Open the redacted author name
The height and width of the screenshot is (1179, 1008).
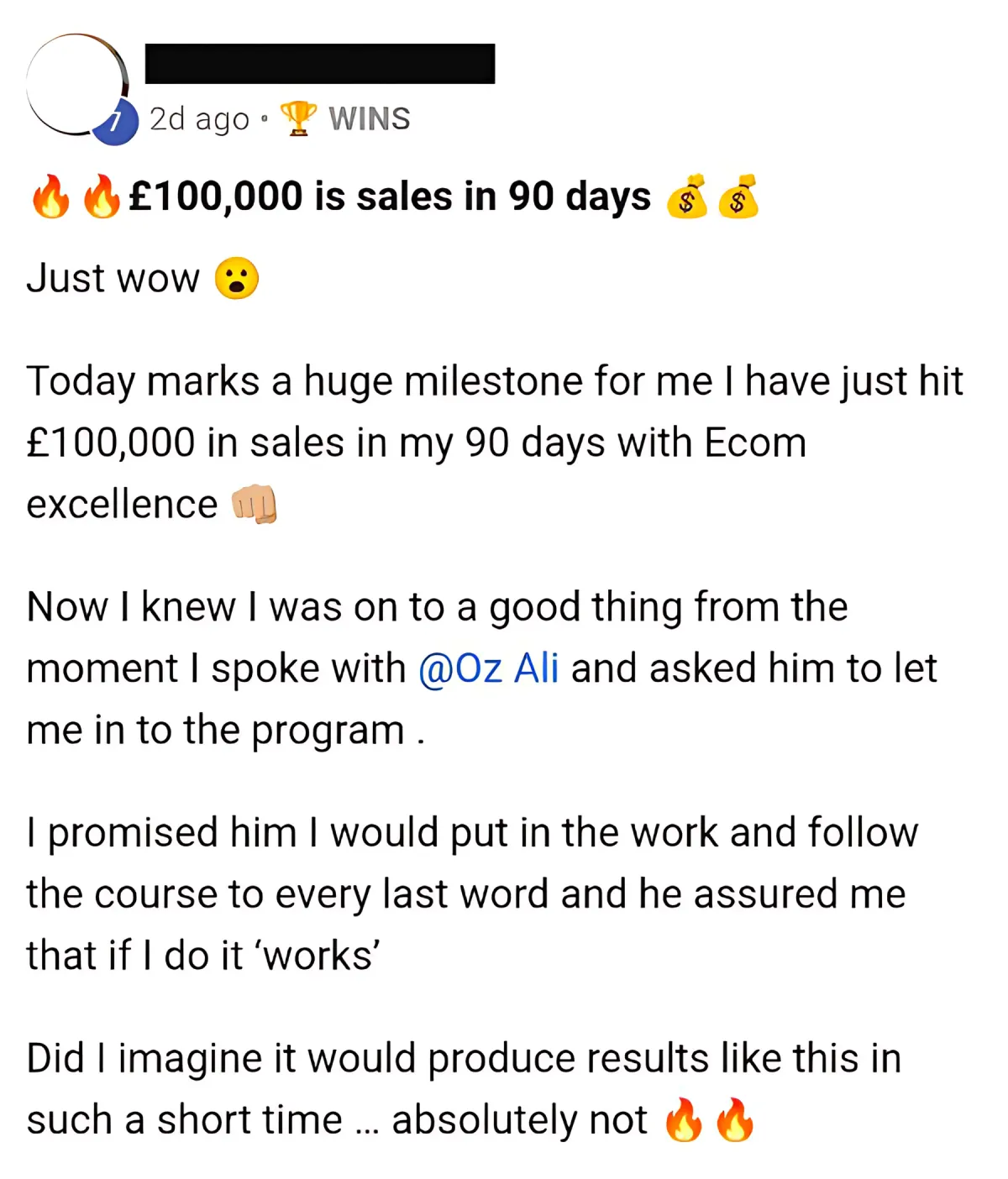pyautogui.click(x=319, y=64)
